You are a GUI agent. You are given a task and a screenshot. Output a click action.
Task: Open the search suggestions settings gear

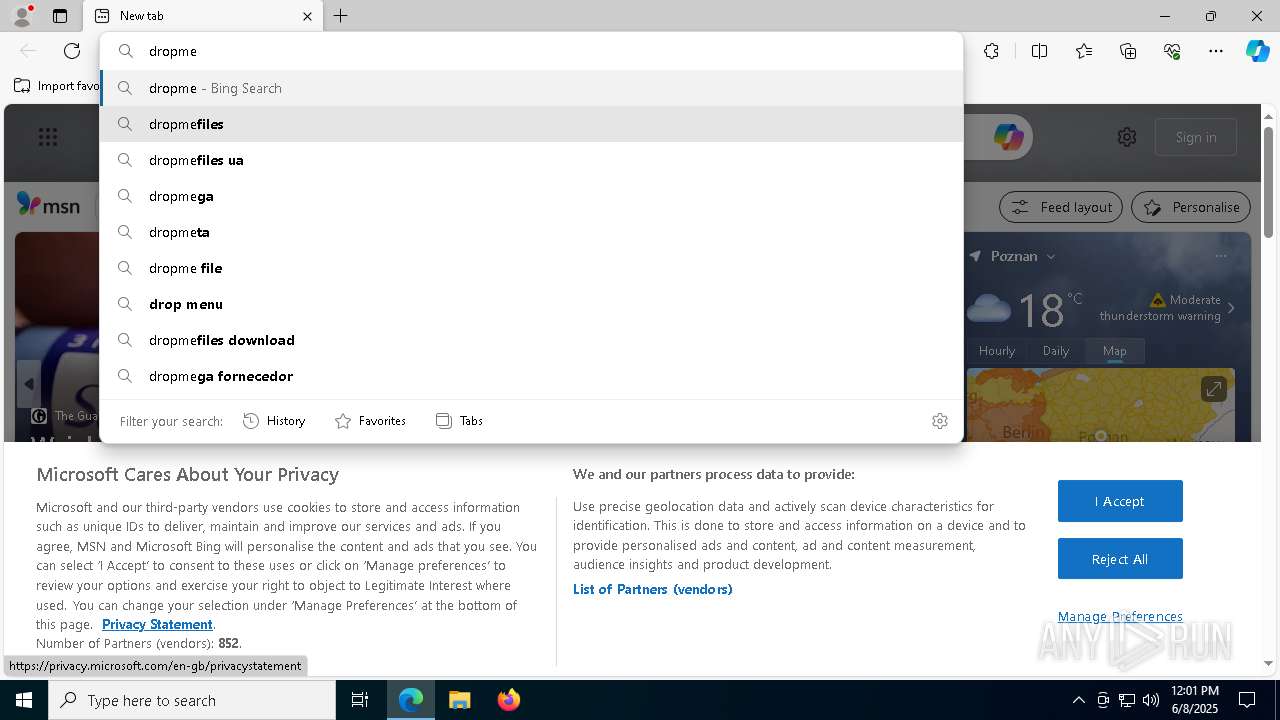pyautogui.click(x=939, y=421)
